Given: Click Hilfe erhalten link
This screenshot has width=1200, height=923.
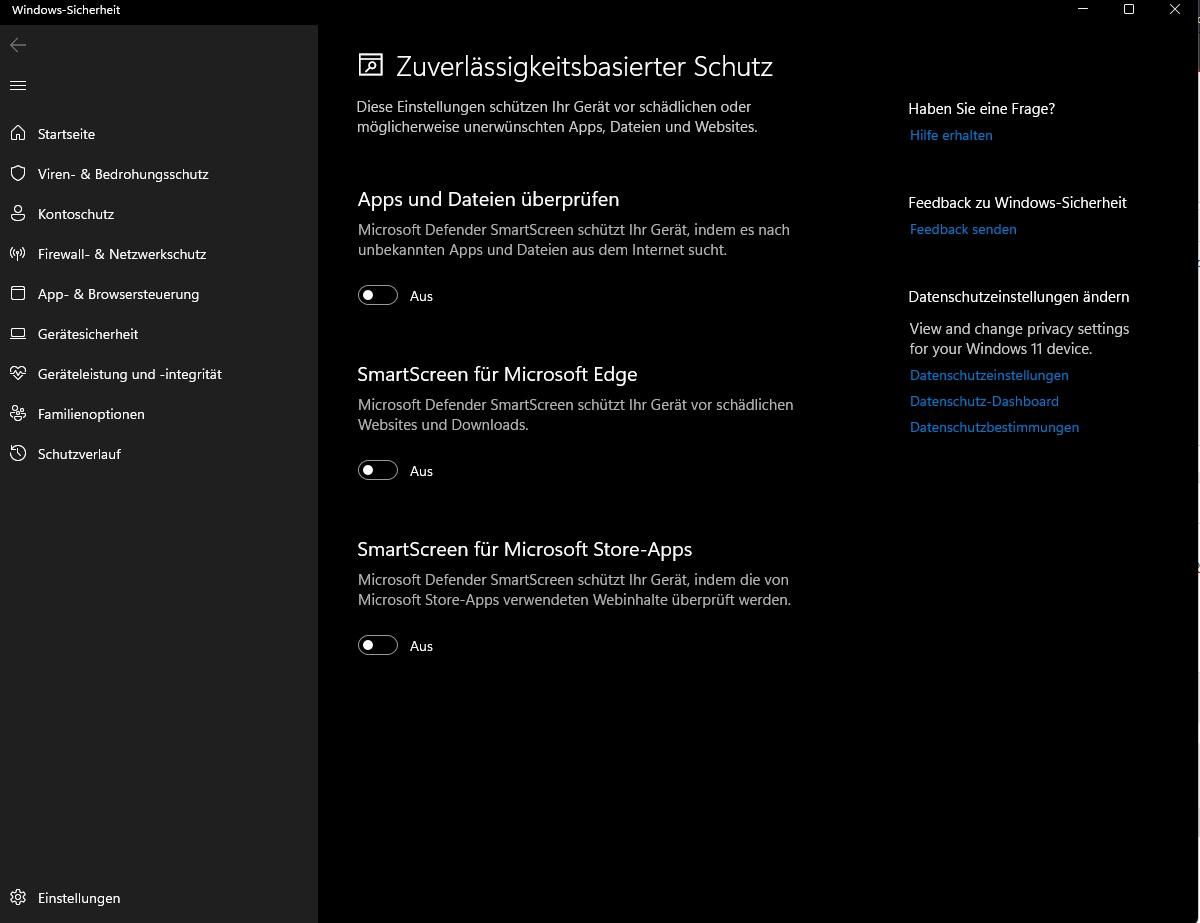Looking at the screenshot, I should point(951,135).
